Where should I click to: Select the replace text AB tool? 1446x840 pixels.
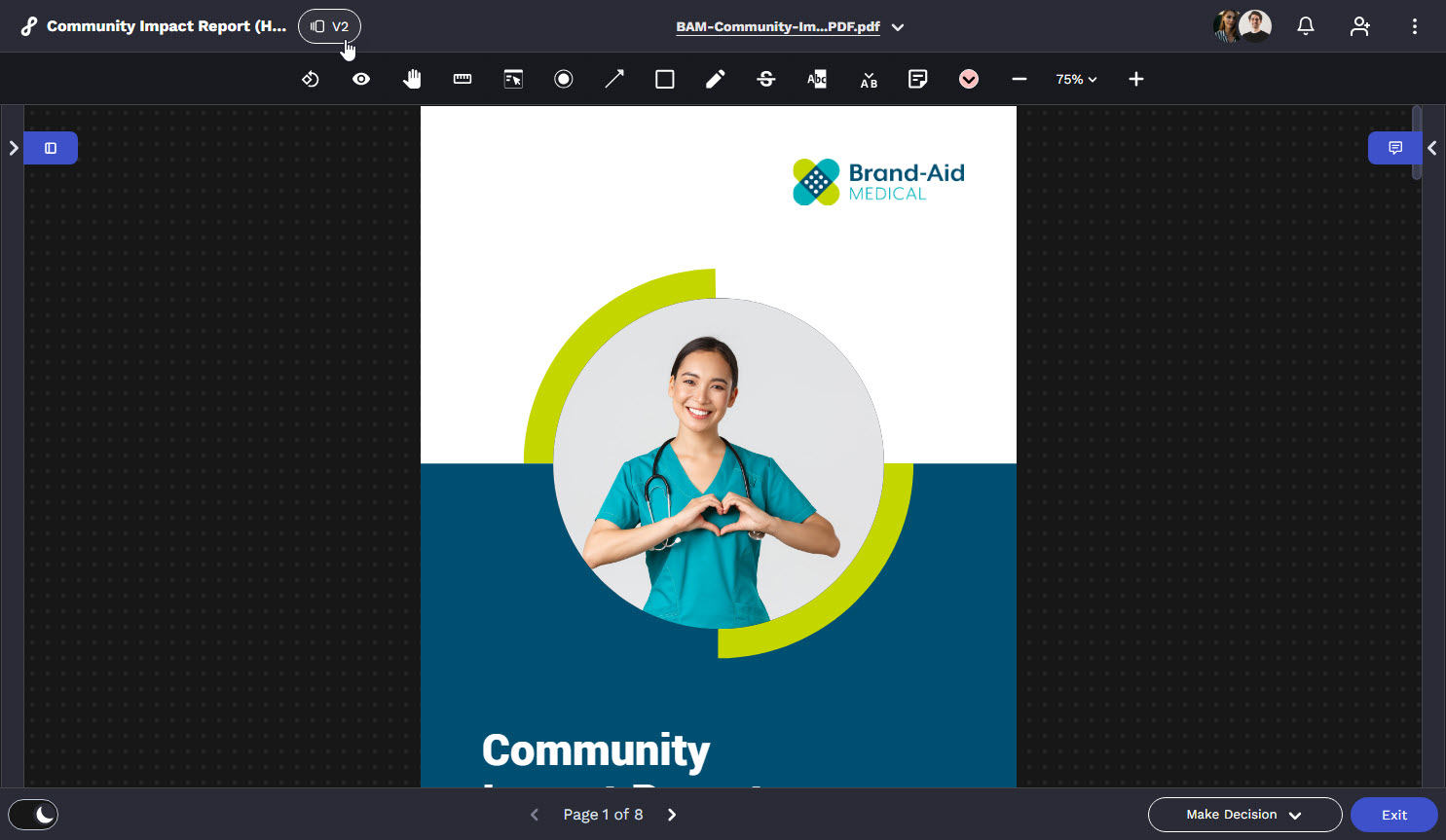[x=869, y=79]
